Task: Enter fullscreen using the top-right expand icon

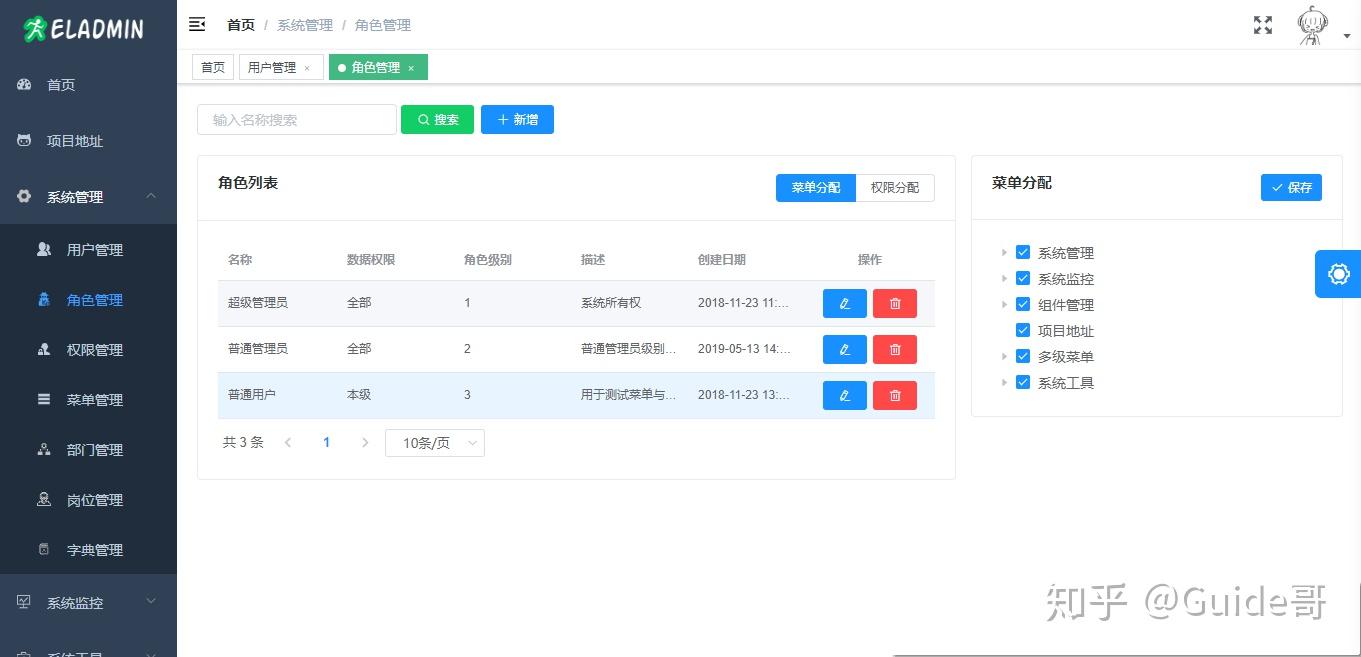Action: point(1262,25)
